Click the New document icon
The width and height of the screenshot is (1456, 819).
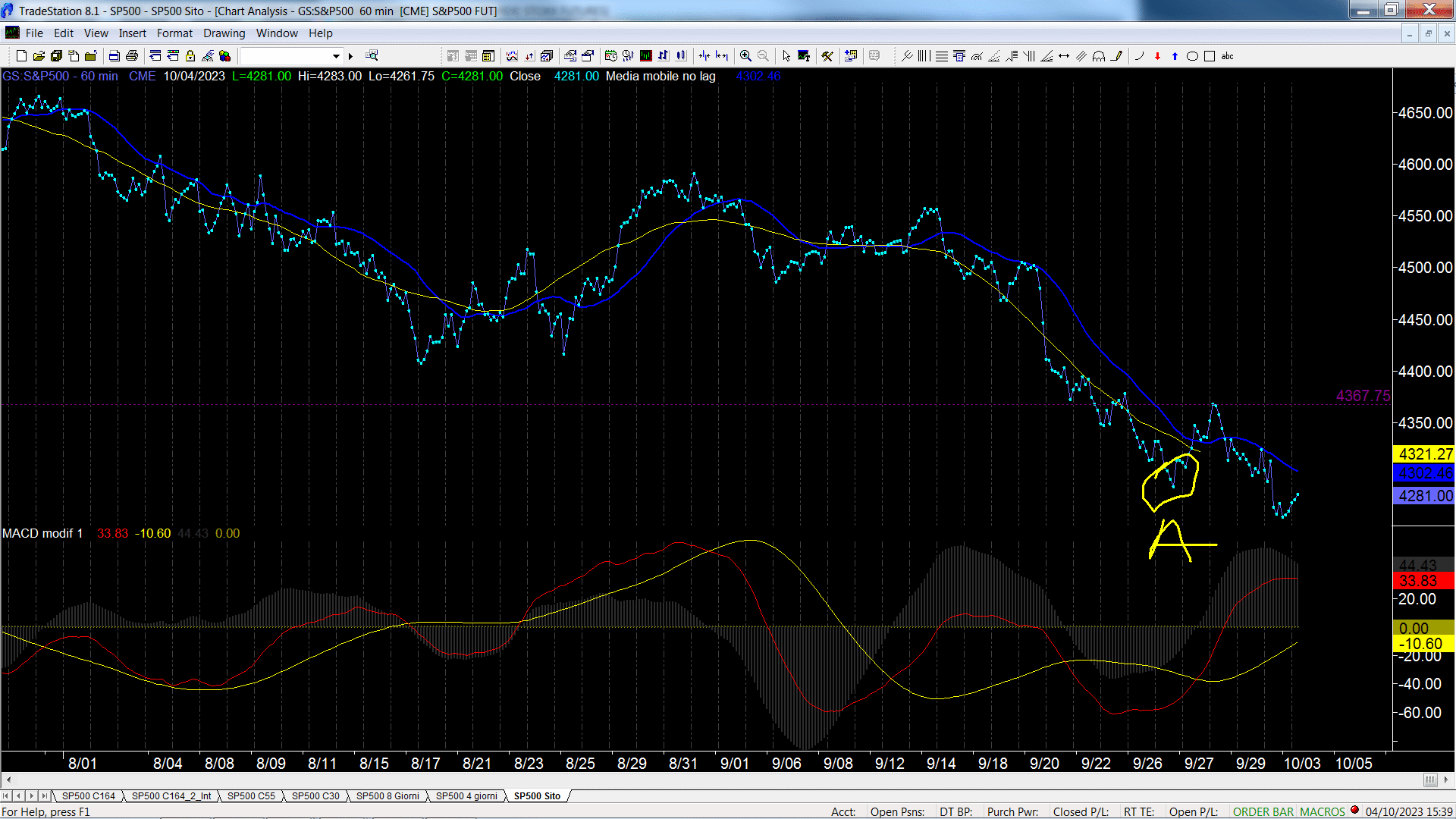[21, 56]
